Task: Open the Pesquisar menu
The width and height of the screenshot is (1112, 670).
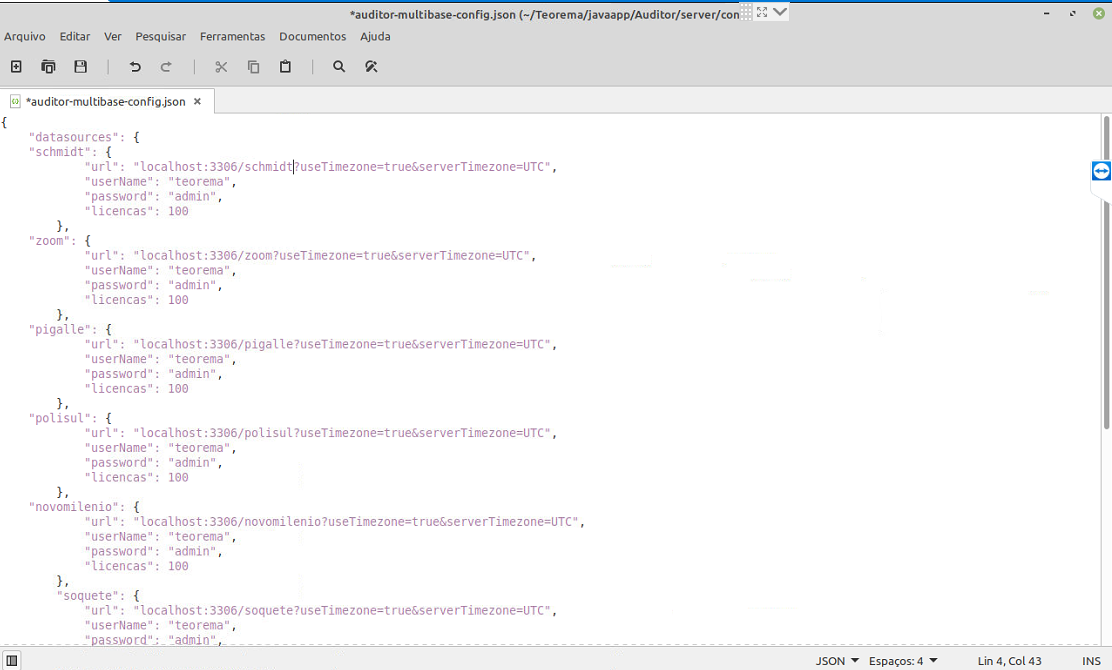Action: [160, 36]
